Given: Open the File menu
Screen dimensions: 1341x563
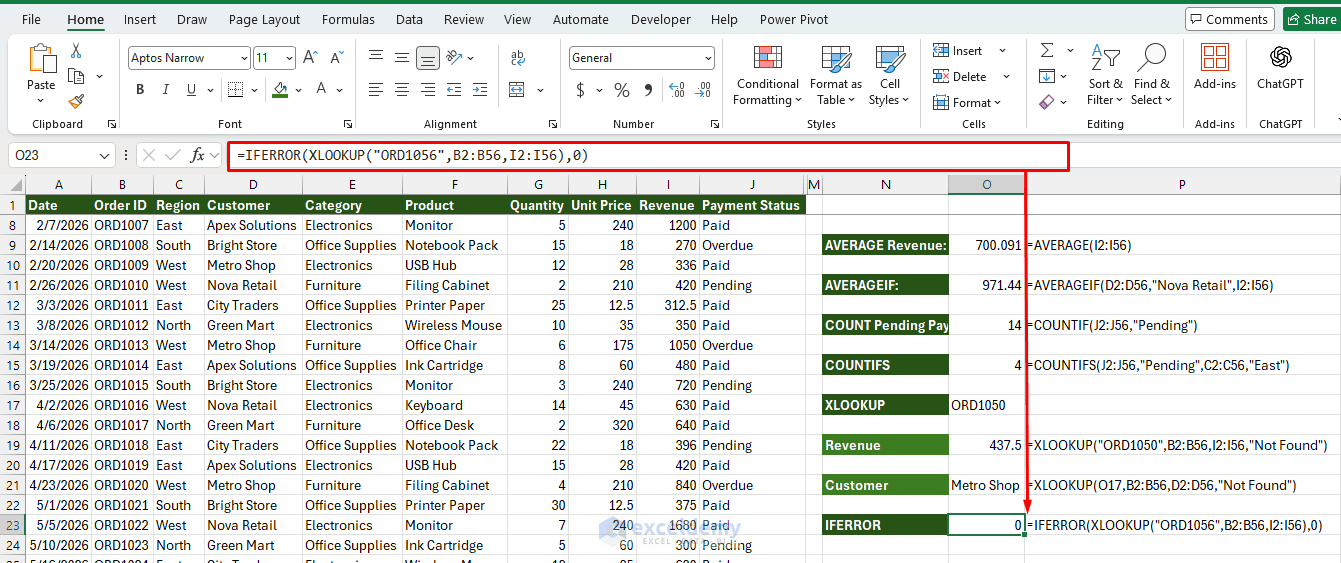Looking at the screenshot, I should point(31,19).
